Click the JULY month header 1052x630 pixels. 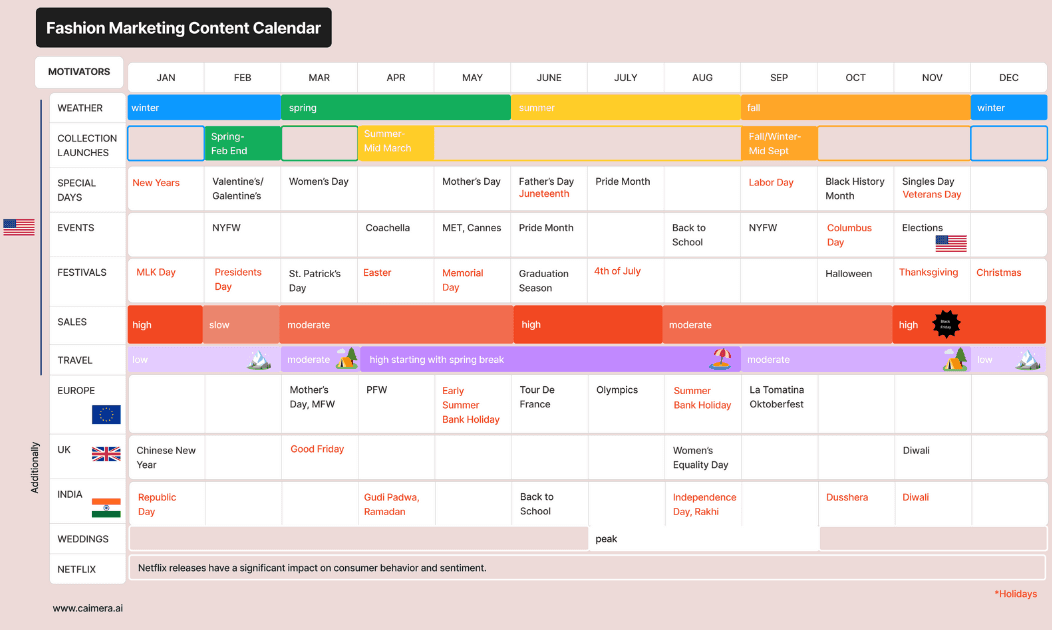tap(625, 78)
